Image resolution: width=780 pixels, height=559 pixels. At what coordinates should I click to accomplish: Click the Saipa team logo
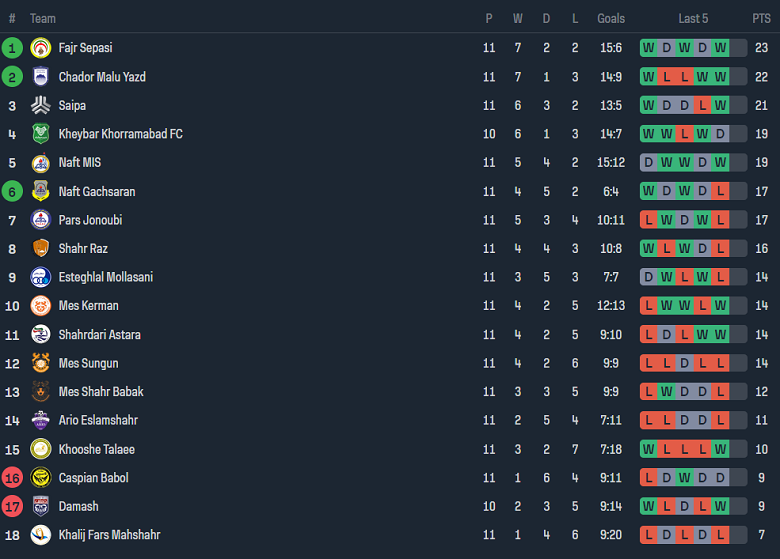(40, 105)
